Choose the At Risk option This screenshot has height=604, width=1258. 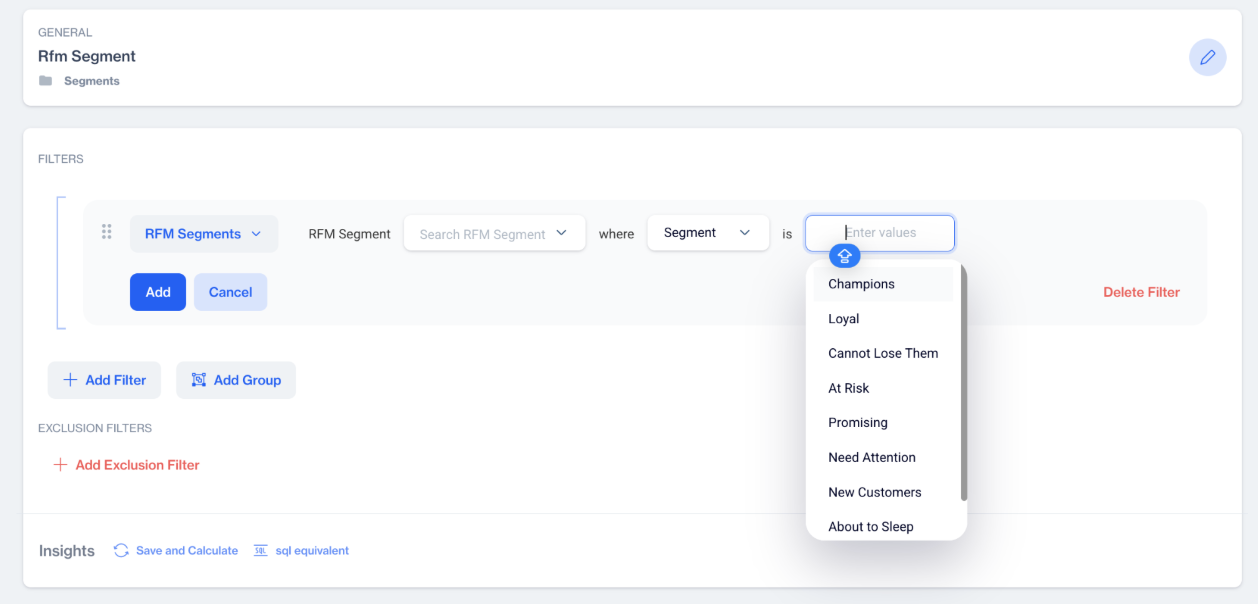(x=884, y=388)
